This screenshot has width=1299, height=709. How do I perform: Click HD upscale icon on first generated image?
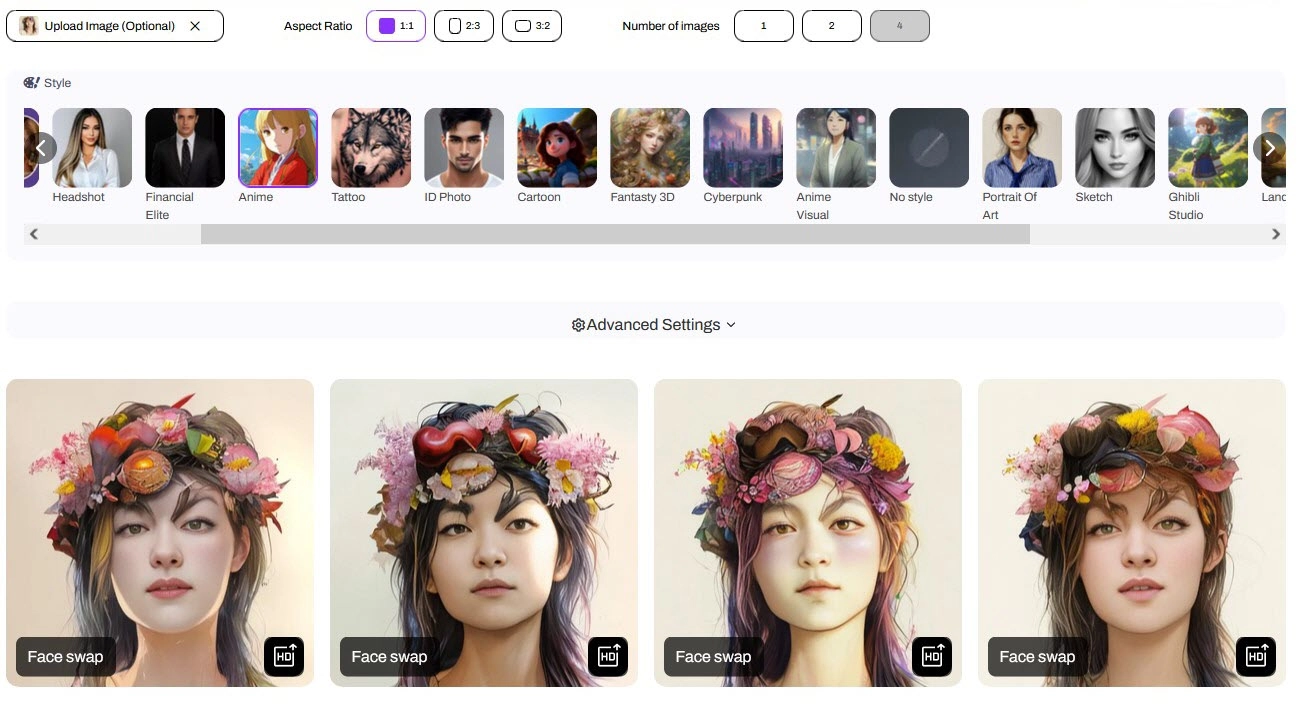click(284, 656)
